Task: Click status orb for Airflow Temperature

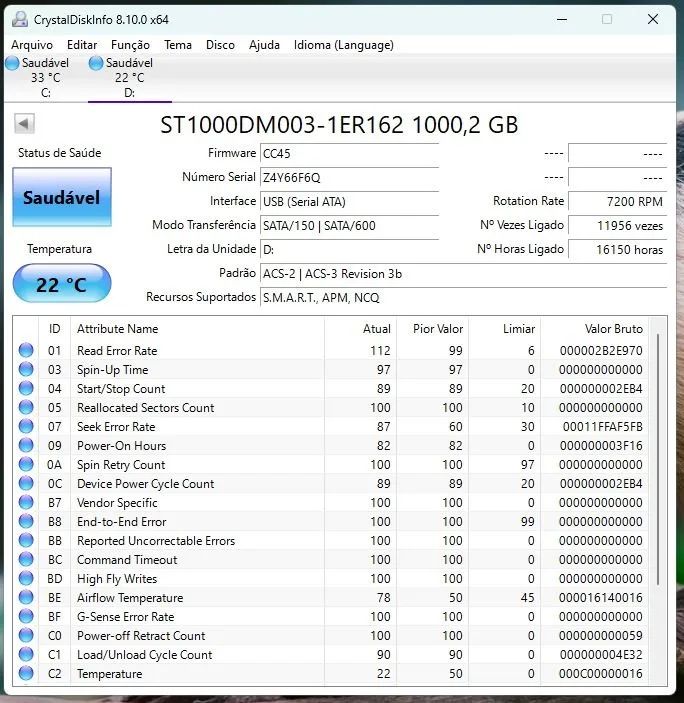Action: click(26, 597)
